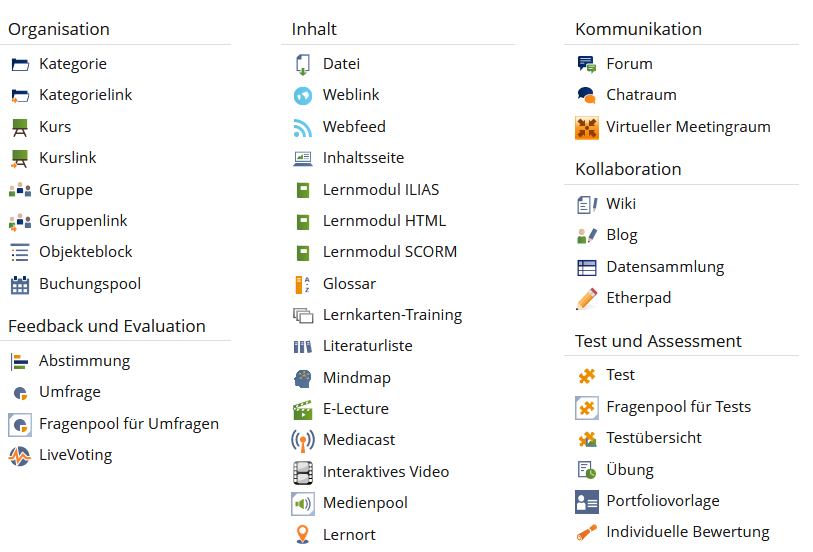813x552 pixels.
Task: Click the Kategorie folder icon
Action: 20,64
